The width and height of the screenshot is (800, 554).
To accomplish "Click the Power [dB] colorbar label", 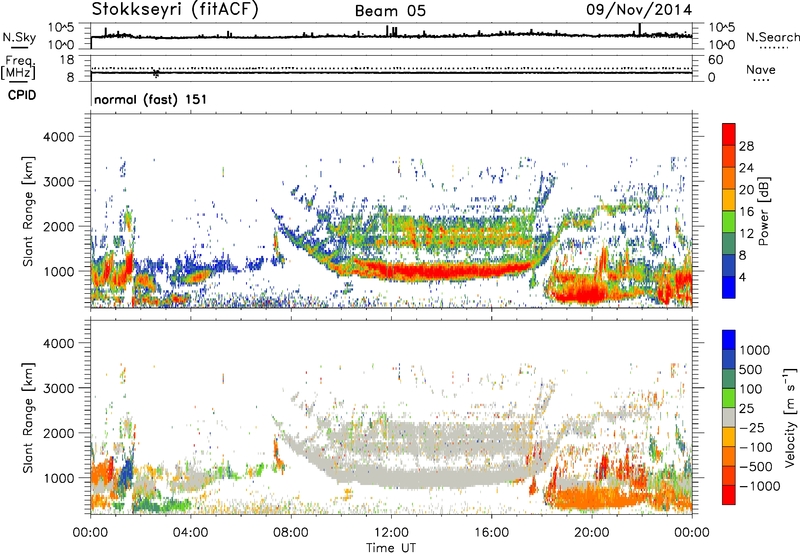I will tap(764, 211).
